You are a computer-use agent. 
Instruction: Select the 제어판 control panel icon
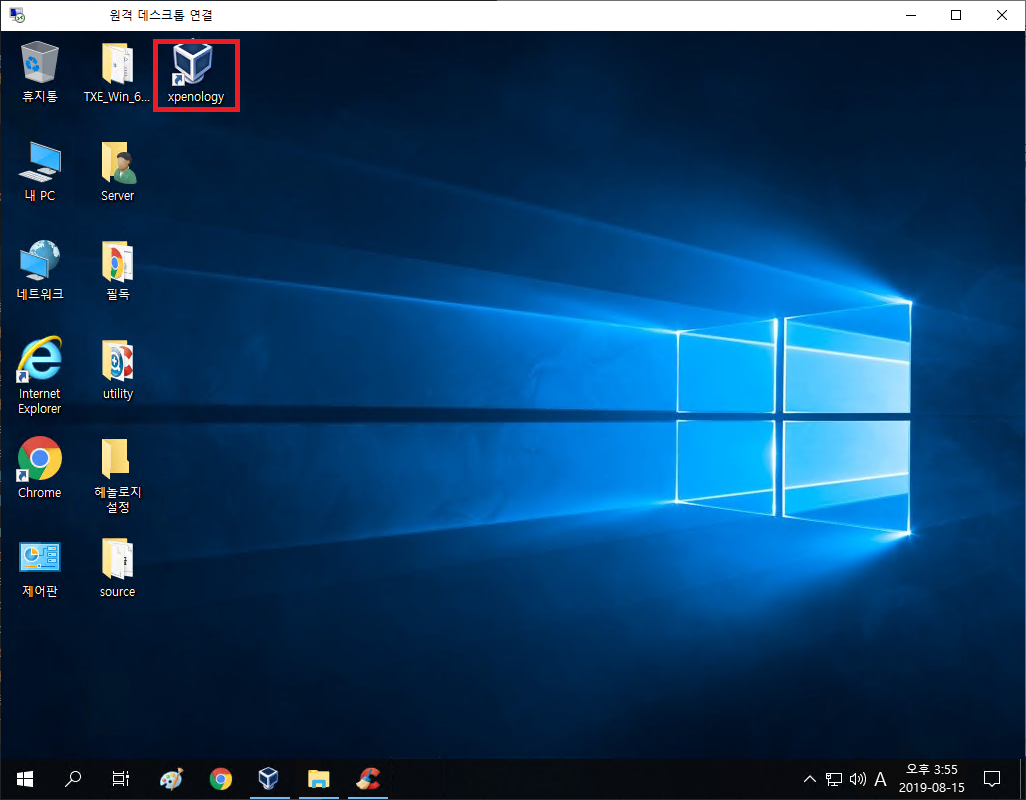click(x=40, y=569)
